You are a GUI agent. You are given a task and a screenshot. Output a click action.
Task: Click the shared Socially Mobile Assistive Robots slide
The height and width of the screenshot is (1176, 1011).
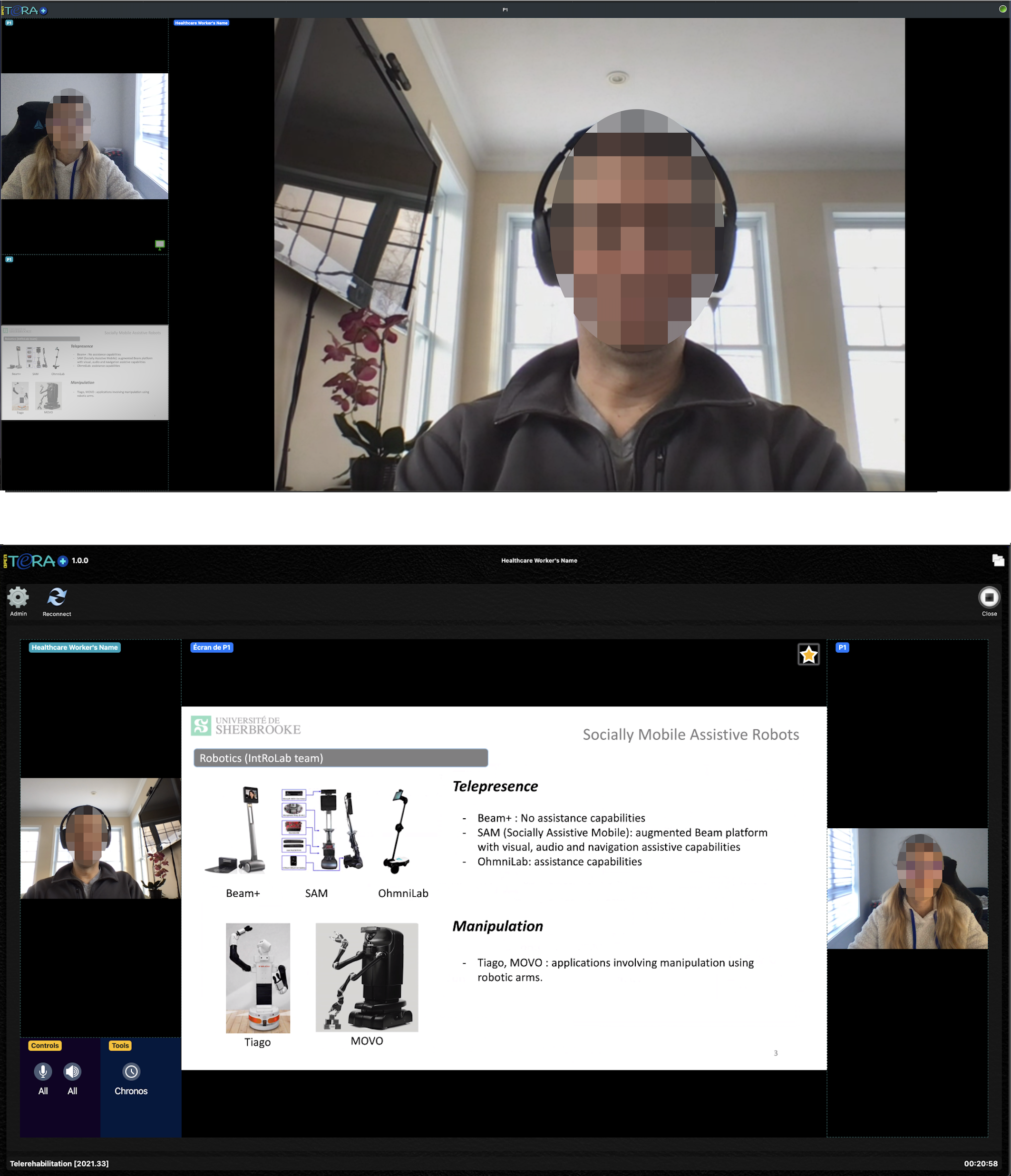tap(503, 888)
